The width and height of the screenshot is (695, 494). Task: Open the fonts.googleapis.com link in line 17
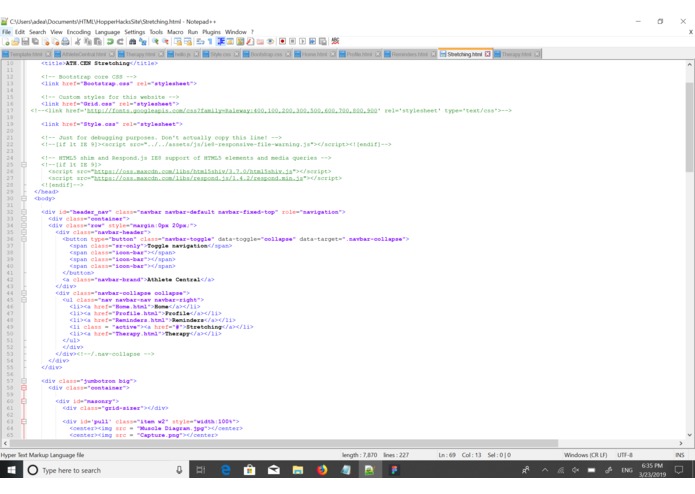coord(232,110)
